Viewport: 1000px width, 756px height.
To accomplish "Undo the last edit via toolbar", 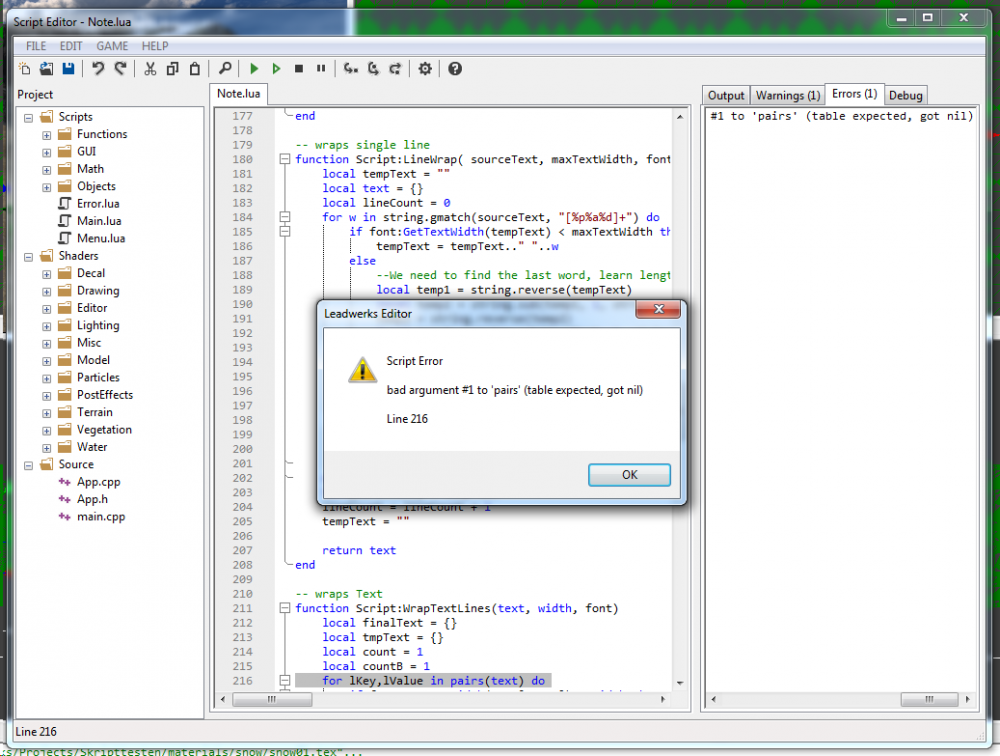I will [x=98, y=69].
